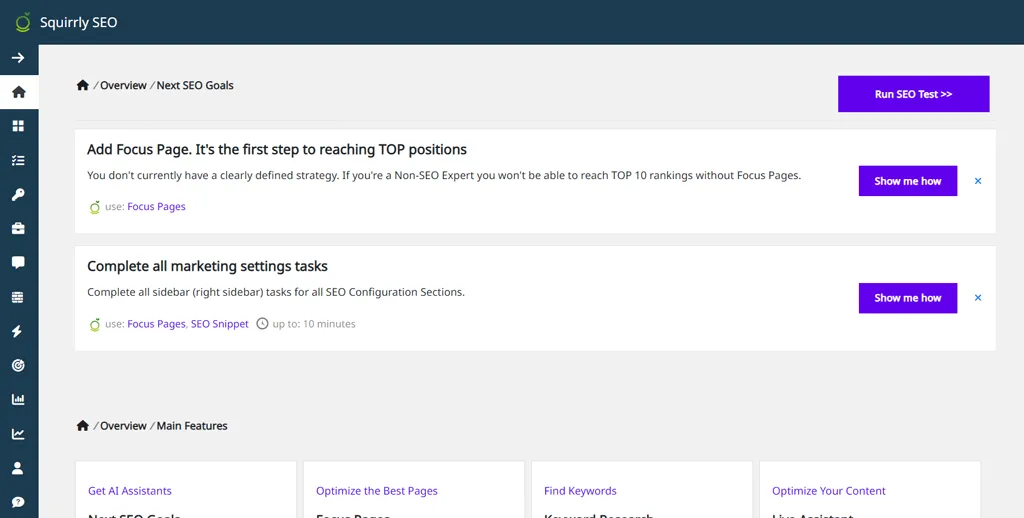Dismiss the Add Focus Page goal

click(978, 181)
